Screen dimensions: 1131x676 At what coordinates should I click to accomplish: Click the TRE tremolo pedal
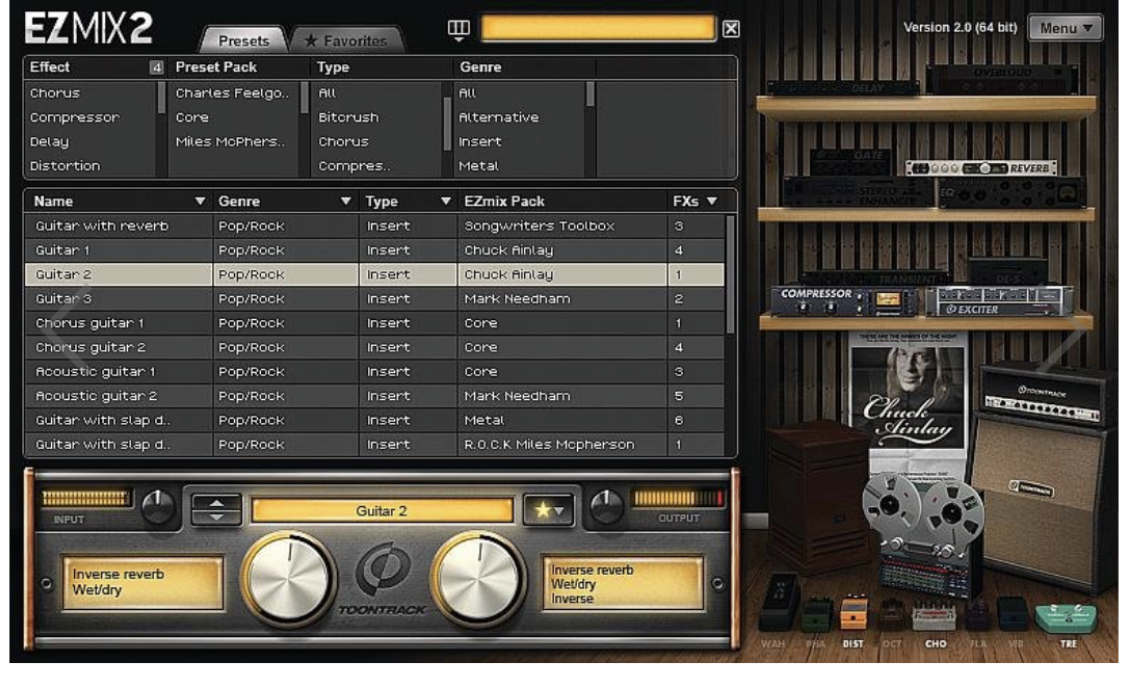click(x=1066, y=619)
